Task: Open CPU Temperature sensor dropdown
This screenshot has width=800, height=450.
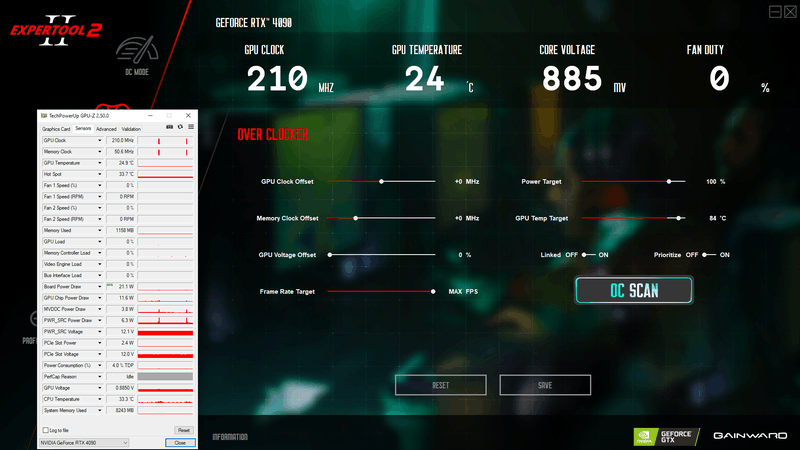Action: (x=99, y=399)
